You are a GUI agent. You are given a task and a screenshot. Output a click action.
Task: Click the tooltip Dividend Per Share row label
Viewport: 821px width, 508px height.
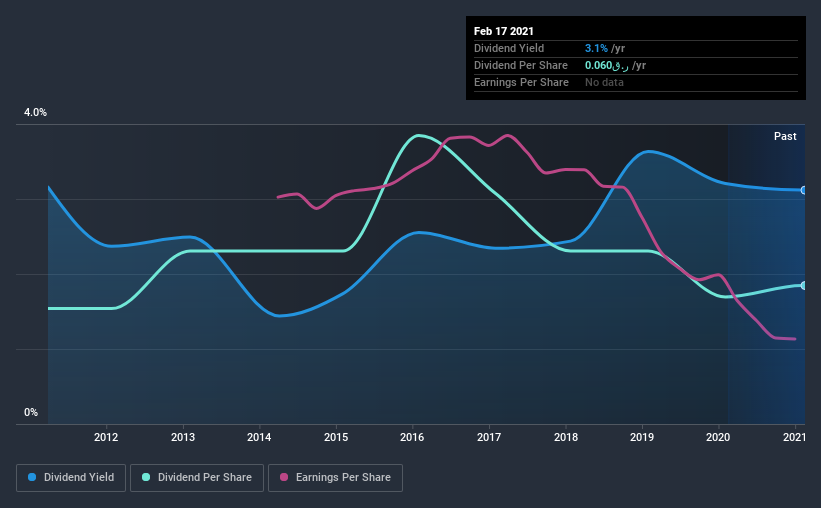[x=520, y=65]
